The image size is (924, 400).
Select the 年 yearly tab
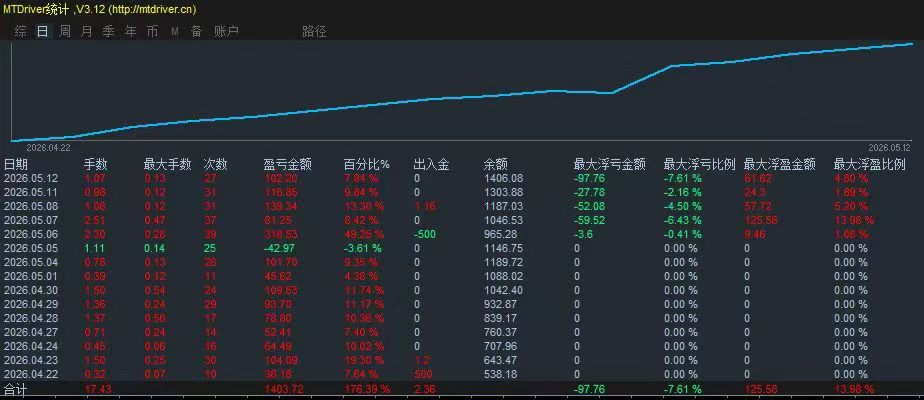click(130, 32)
